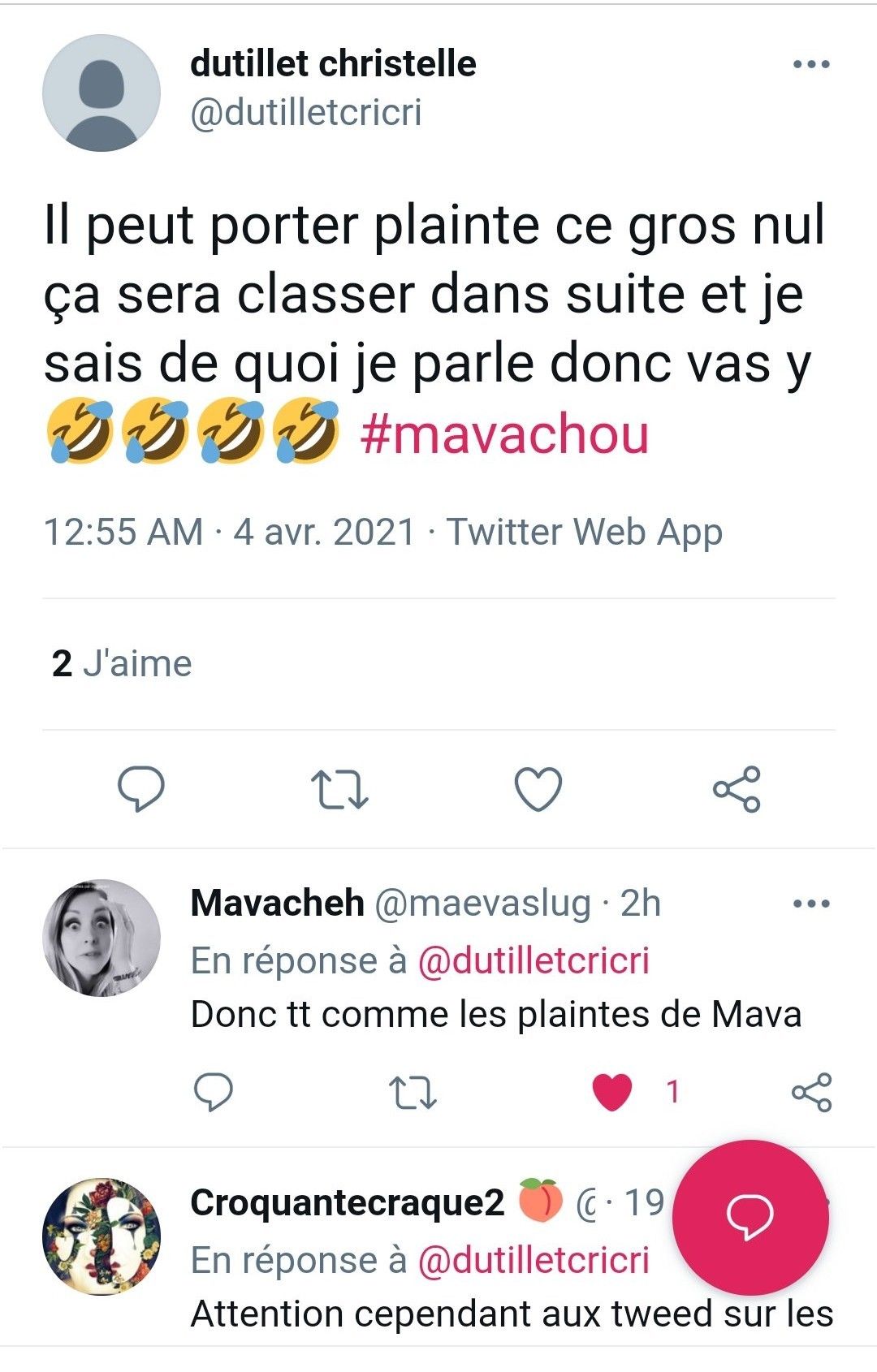Tap the pink floating compose reply button
Screen dimensions: 877x1372
[x=750, y=1217]
